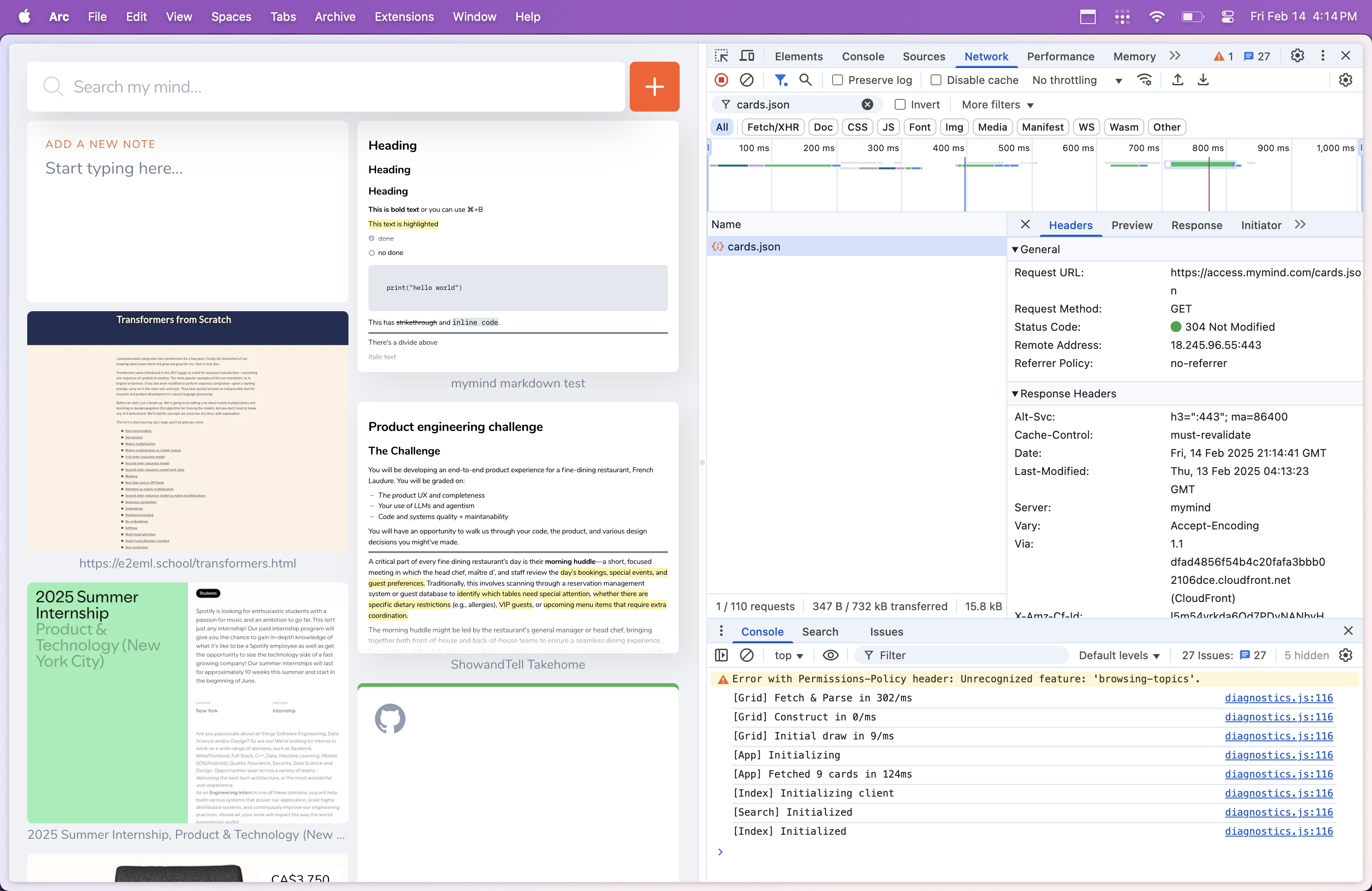
Task: Click the inspect element selector icon
Action: 721,56
